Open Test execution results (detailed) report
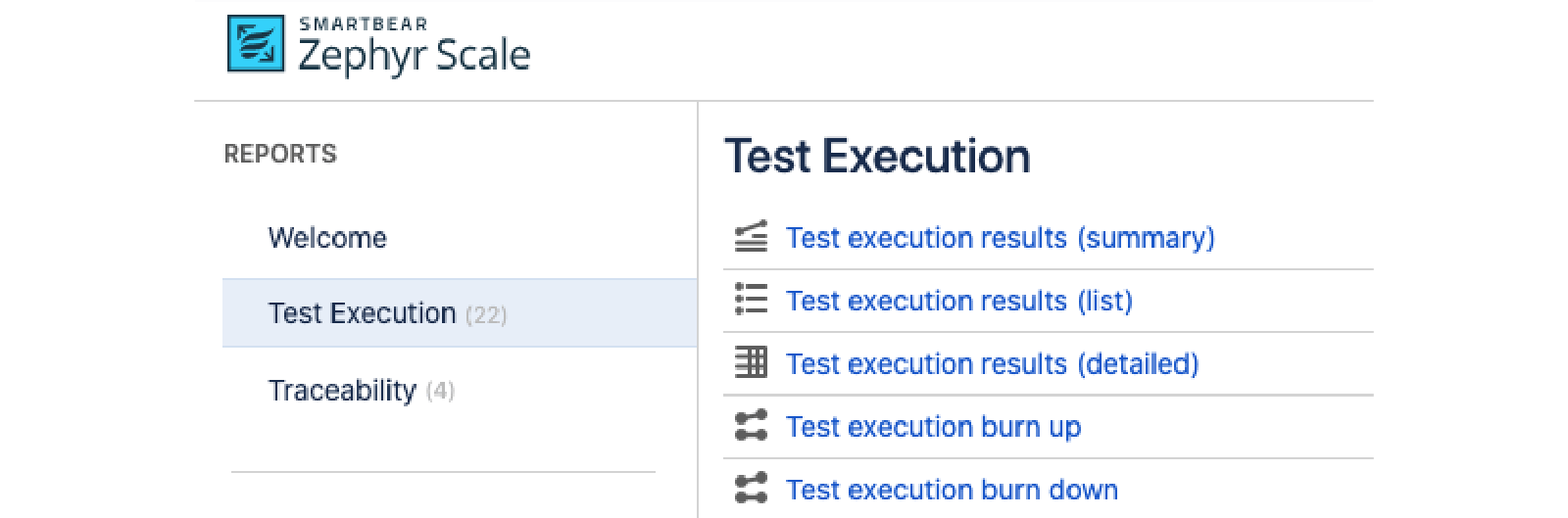 pos(992,363)
